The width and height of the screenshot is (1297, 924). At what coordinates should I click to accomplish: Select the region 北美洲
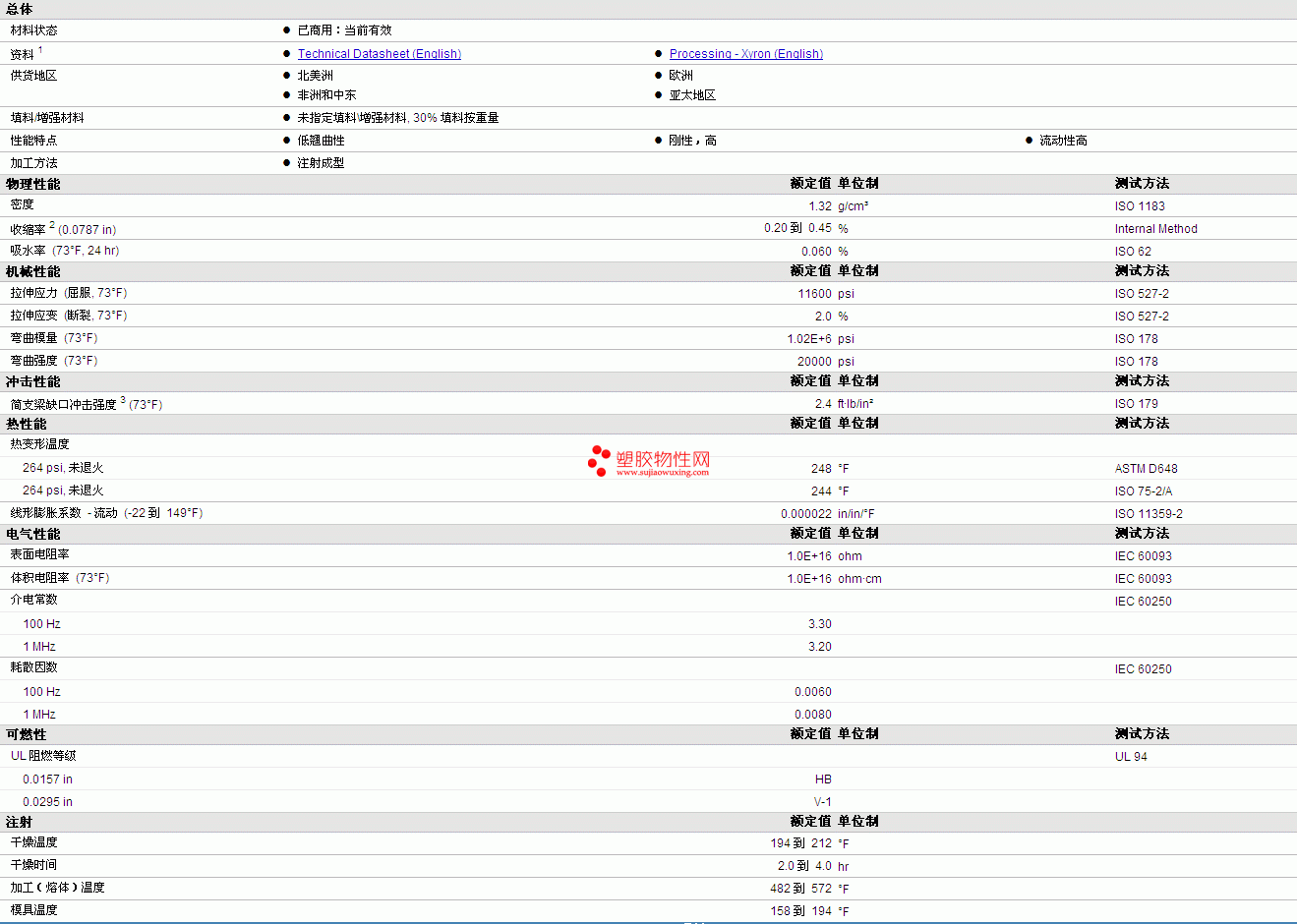tap(316, 76)
